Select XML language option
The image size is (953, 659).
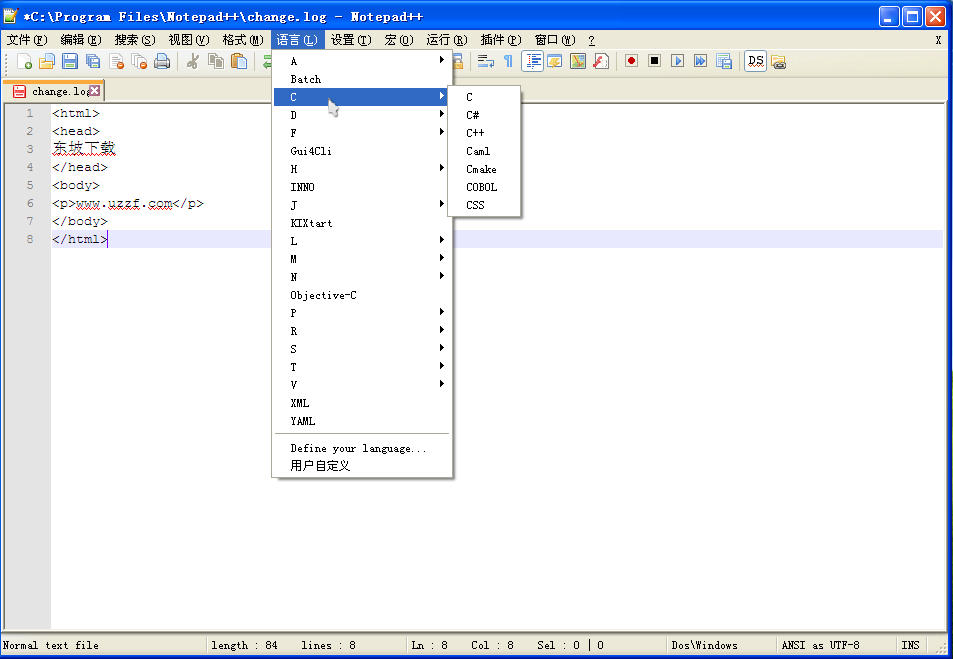point(300,403)
